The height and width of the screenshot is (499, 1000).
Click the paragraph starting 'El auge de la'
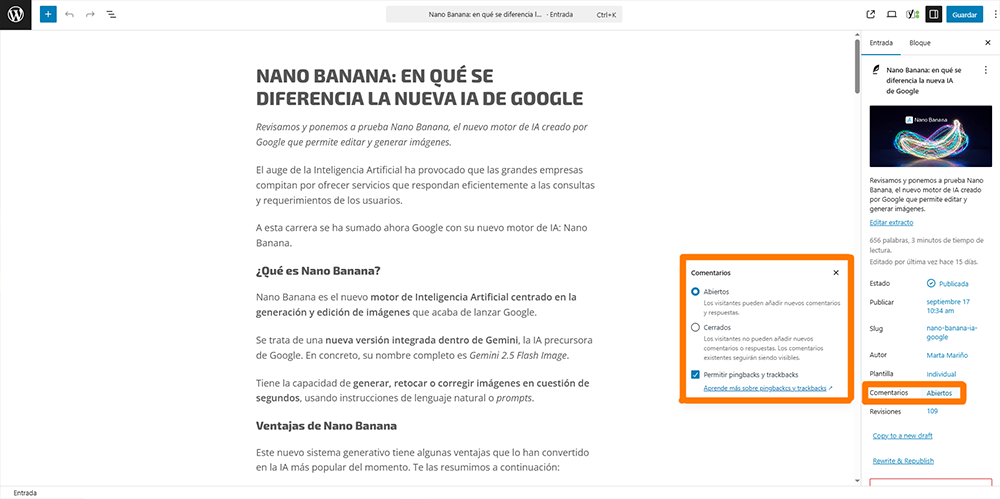tap(425, 185)
